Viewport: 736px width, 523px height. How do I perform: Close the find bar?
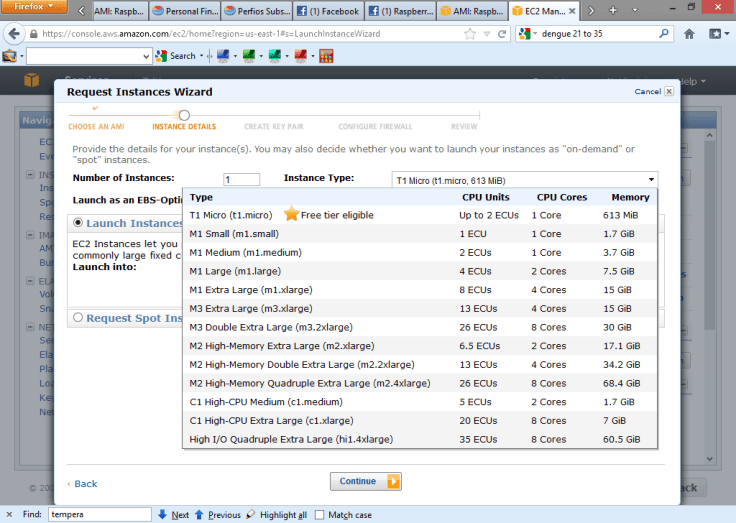pos(8,515)
